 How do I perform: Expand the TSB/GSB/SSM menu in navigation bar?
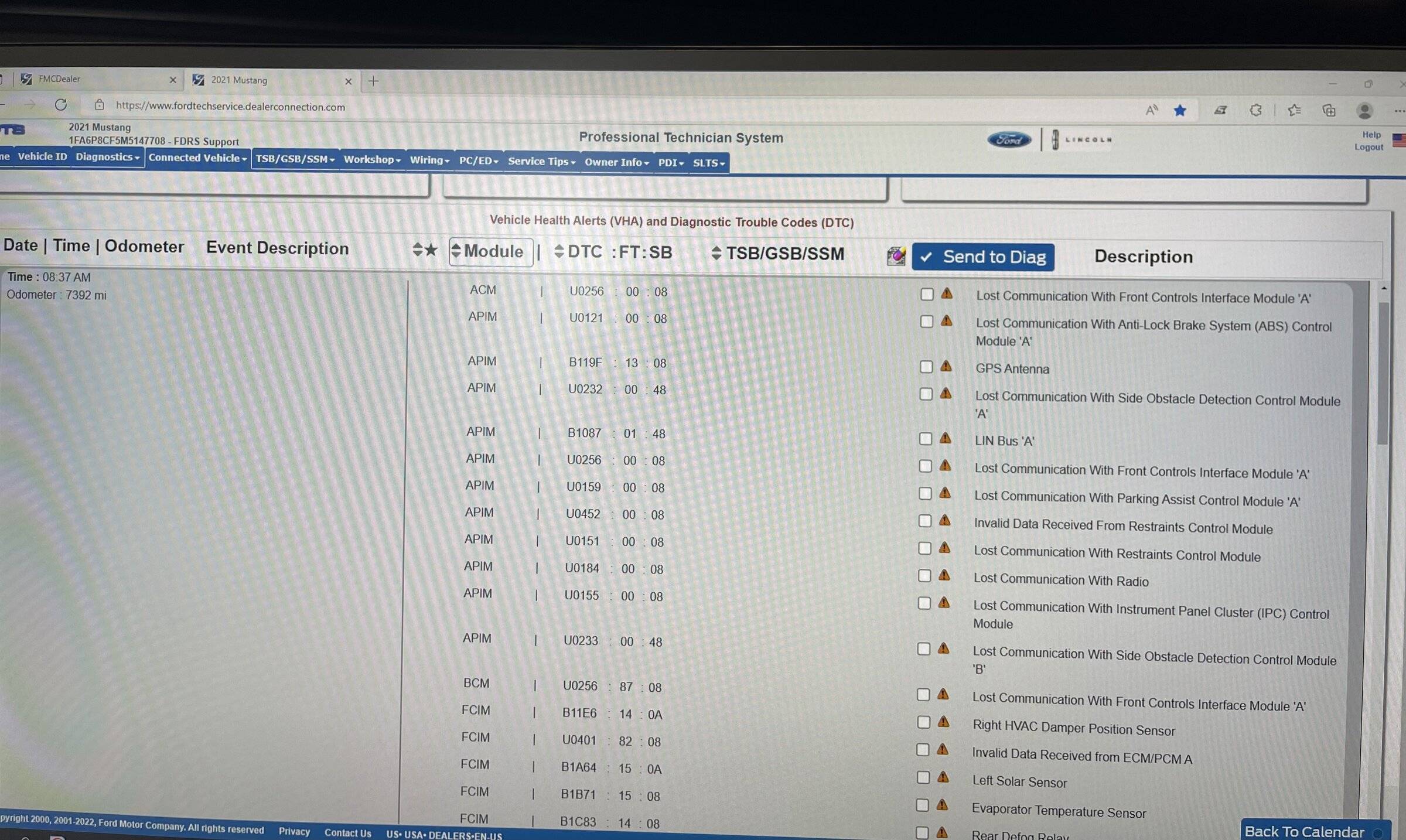[295, 159]
